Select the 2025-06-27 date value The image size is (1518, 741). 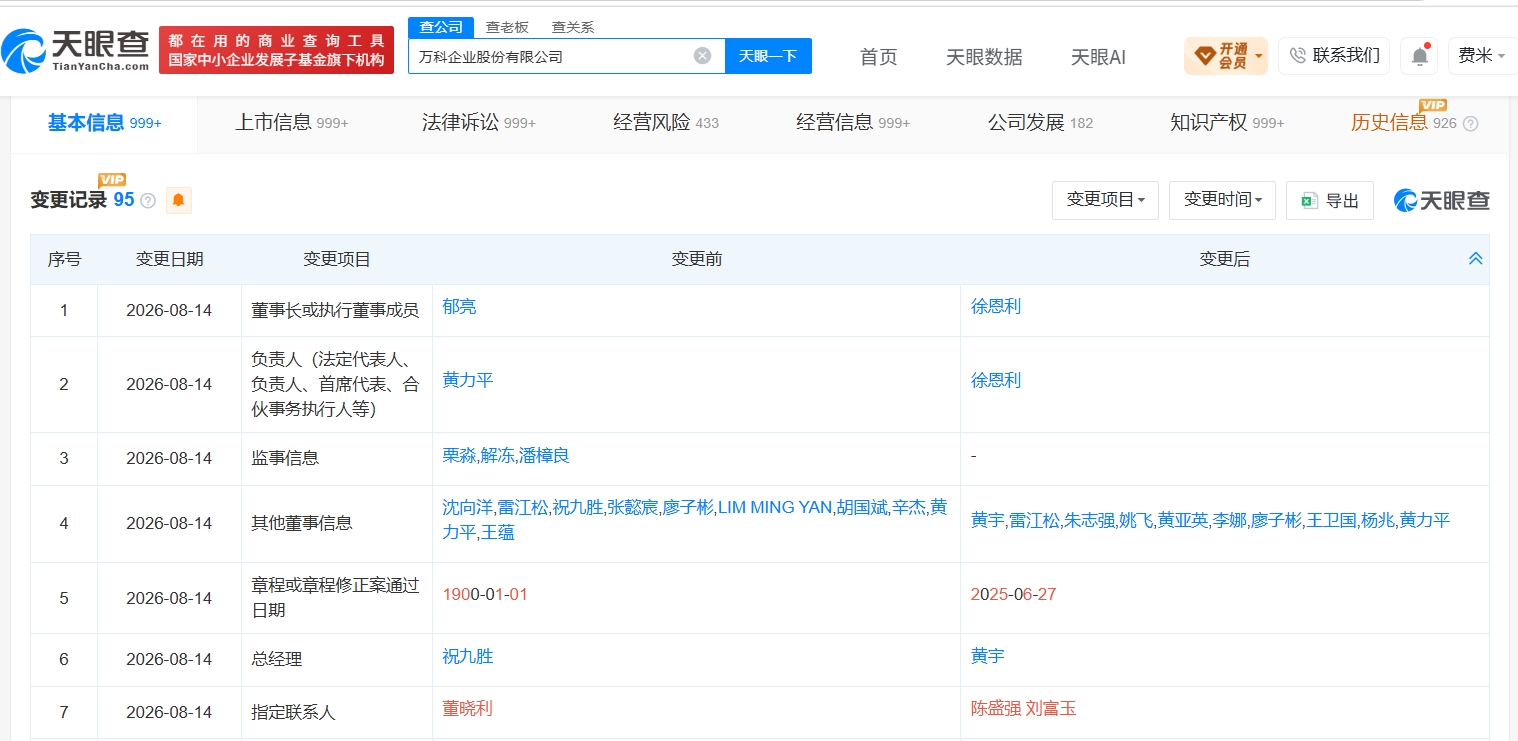[1014, 595]
